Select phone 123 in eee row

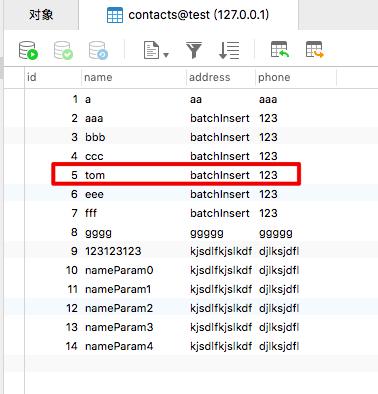[x=268, y=194]
